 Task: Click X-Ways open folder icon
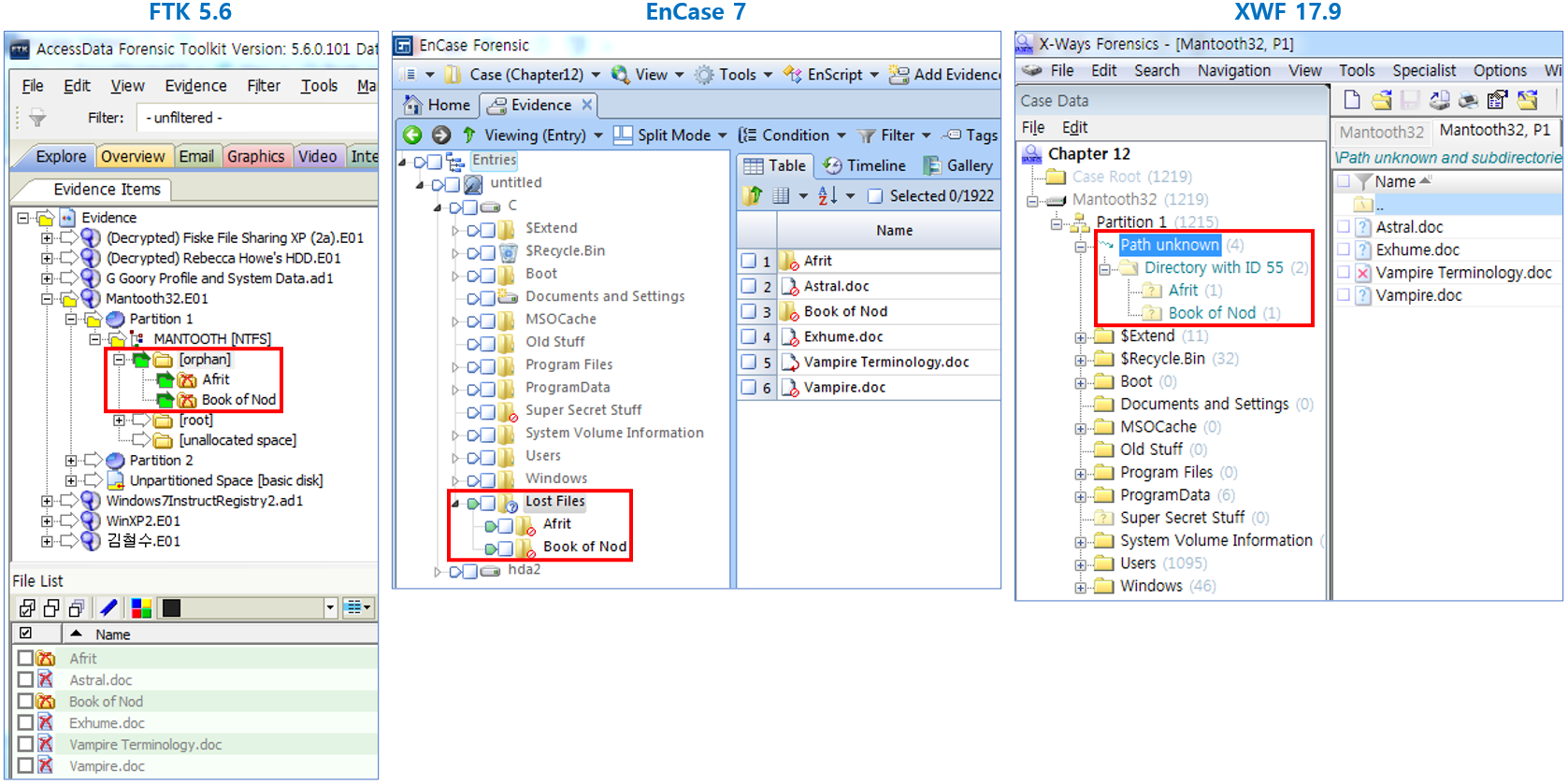coord(1381,99)
